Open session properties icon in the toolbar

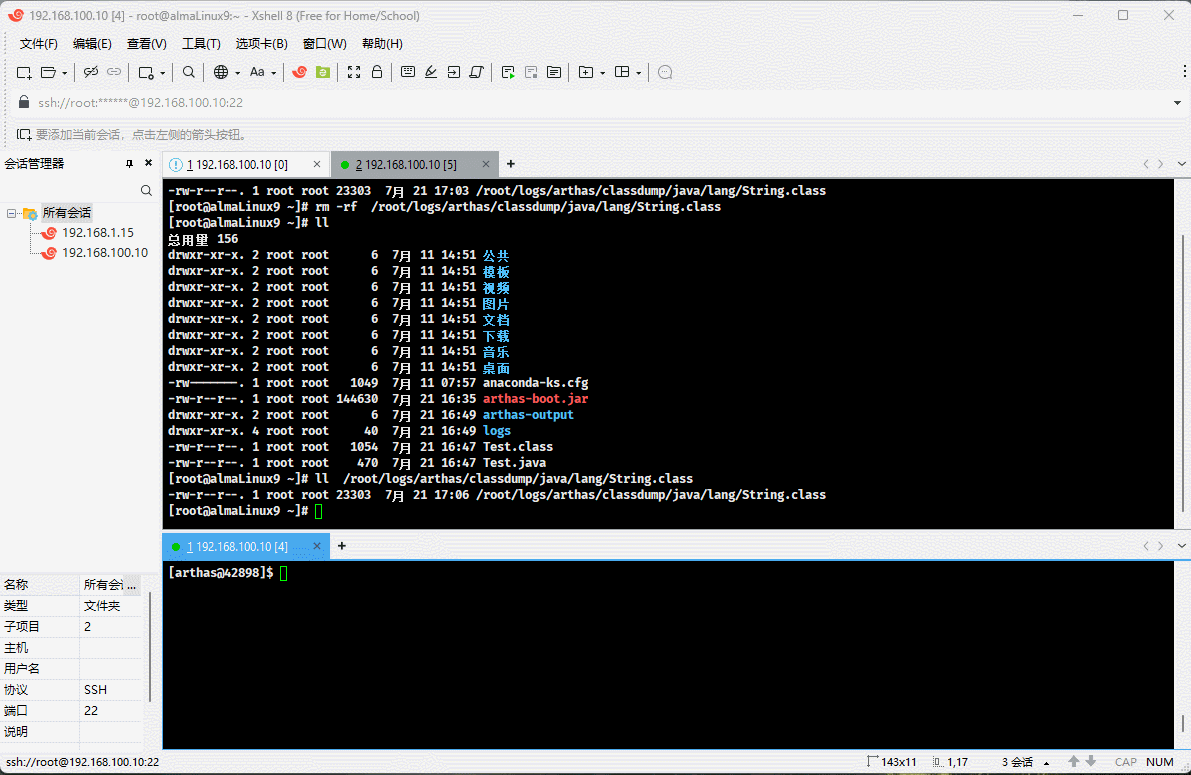click(146, 72)
